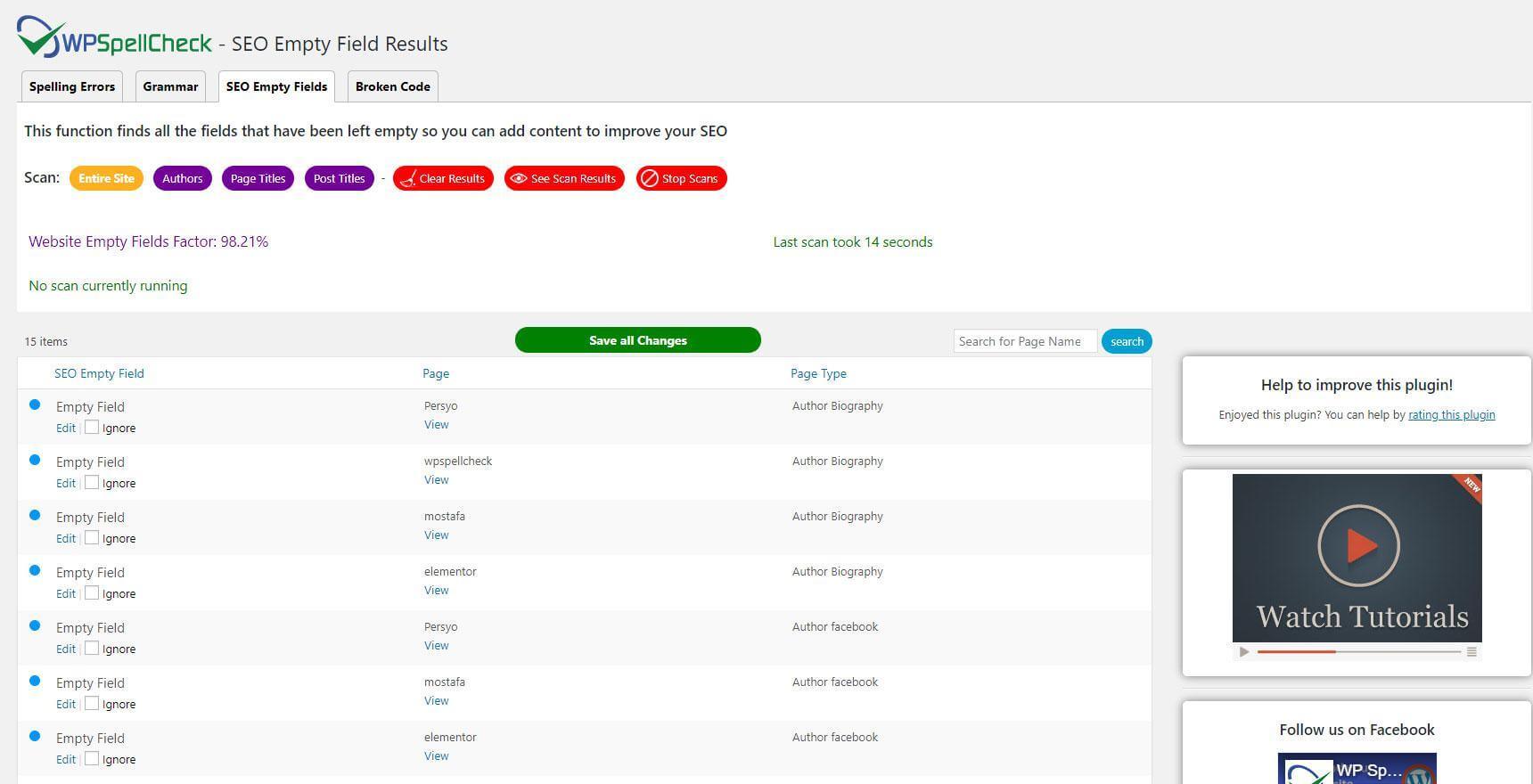The width and height of the screenshot is (1533, 784).
Task: Toggle Ignore checkbox for elementor Author facebook
Action: (92, 758)
